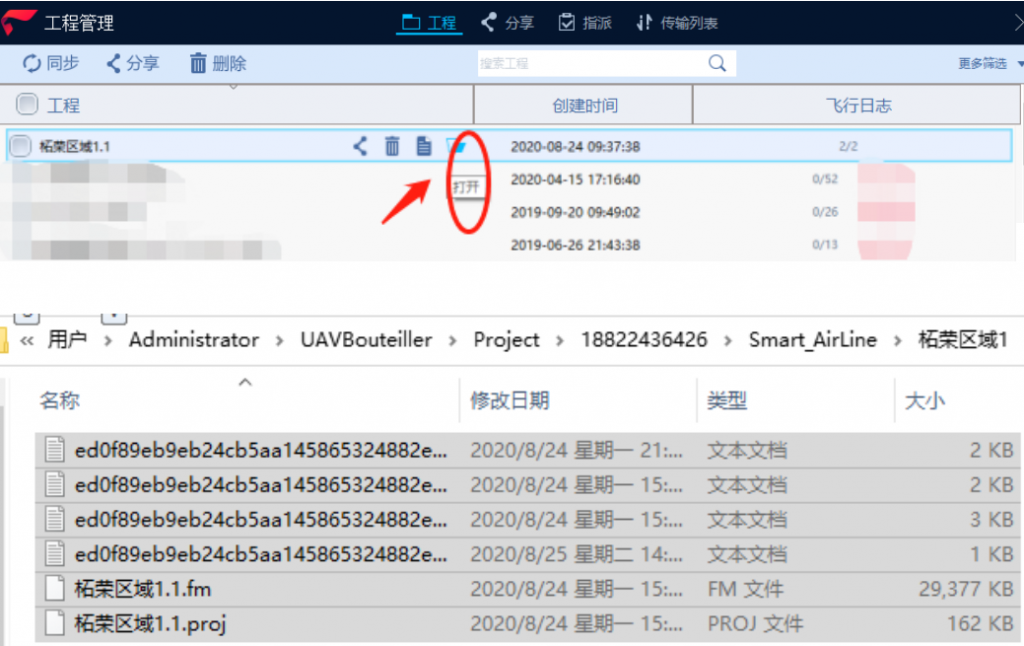This screenshot has width=1024, height=646.
Task: Click flight log count 0/26
Action: click(x=825, y=212)
